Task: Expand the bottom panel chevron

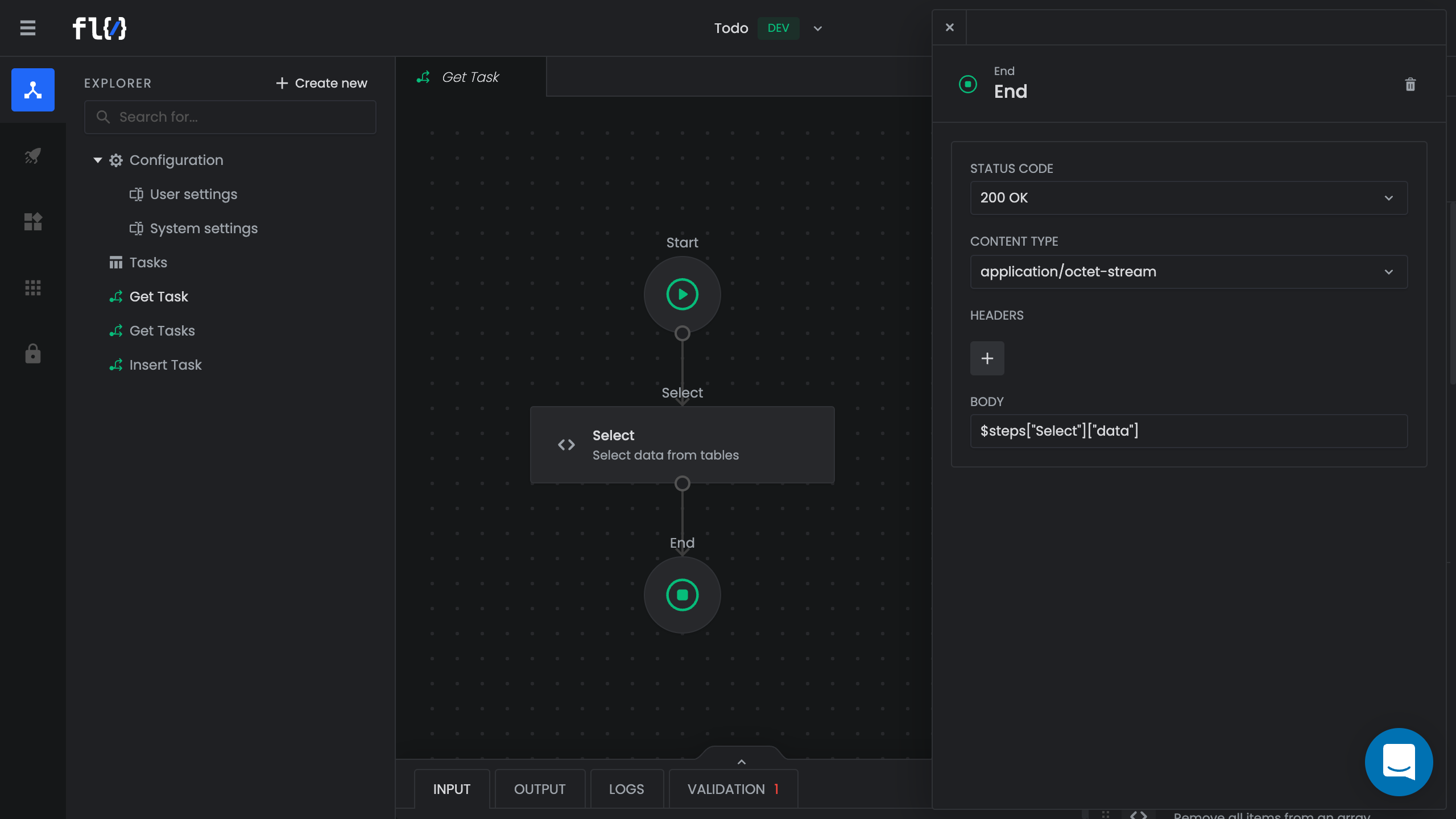Action: [x=741, y=762]
